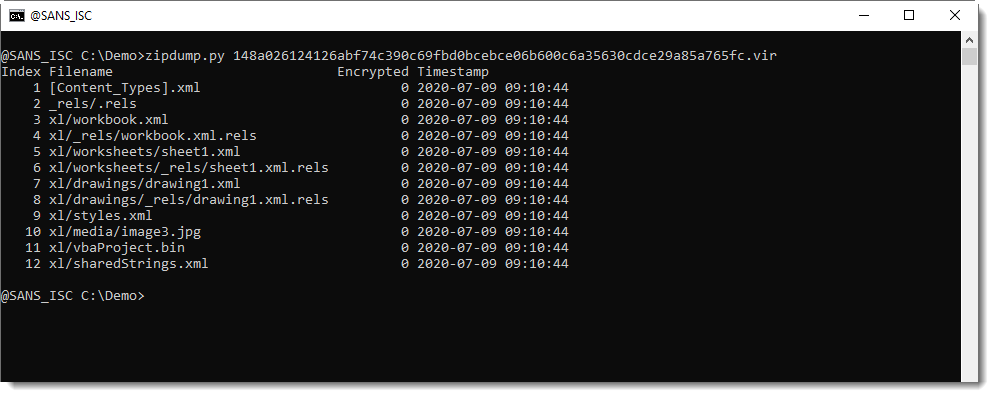Click the scrollbar up arrow
Viewport: 994px width, 397px height.
pyautogui.click(x=969, y=39)
